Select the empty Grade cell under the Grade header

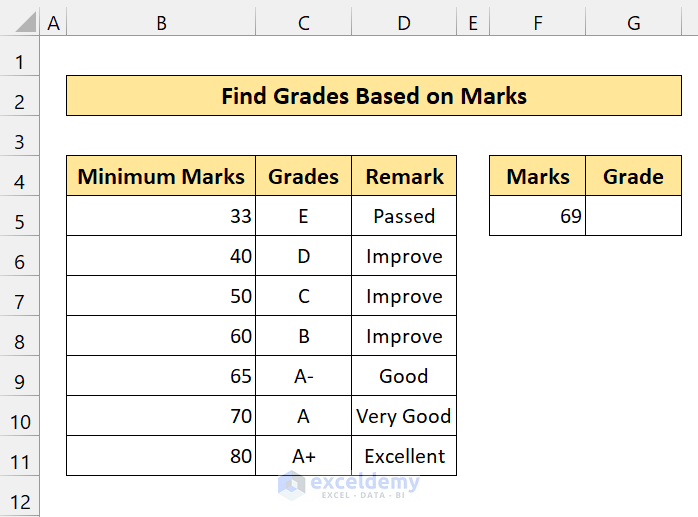[633, 216]
